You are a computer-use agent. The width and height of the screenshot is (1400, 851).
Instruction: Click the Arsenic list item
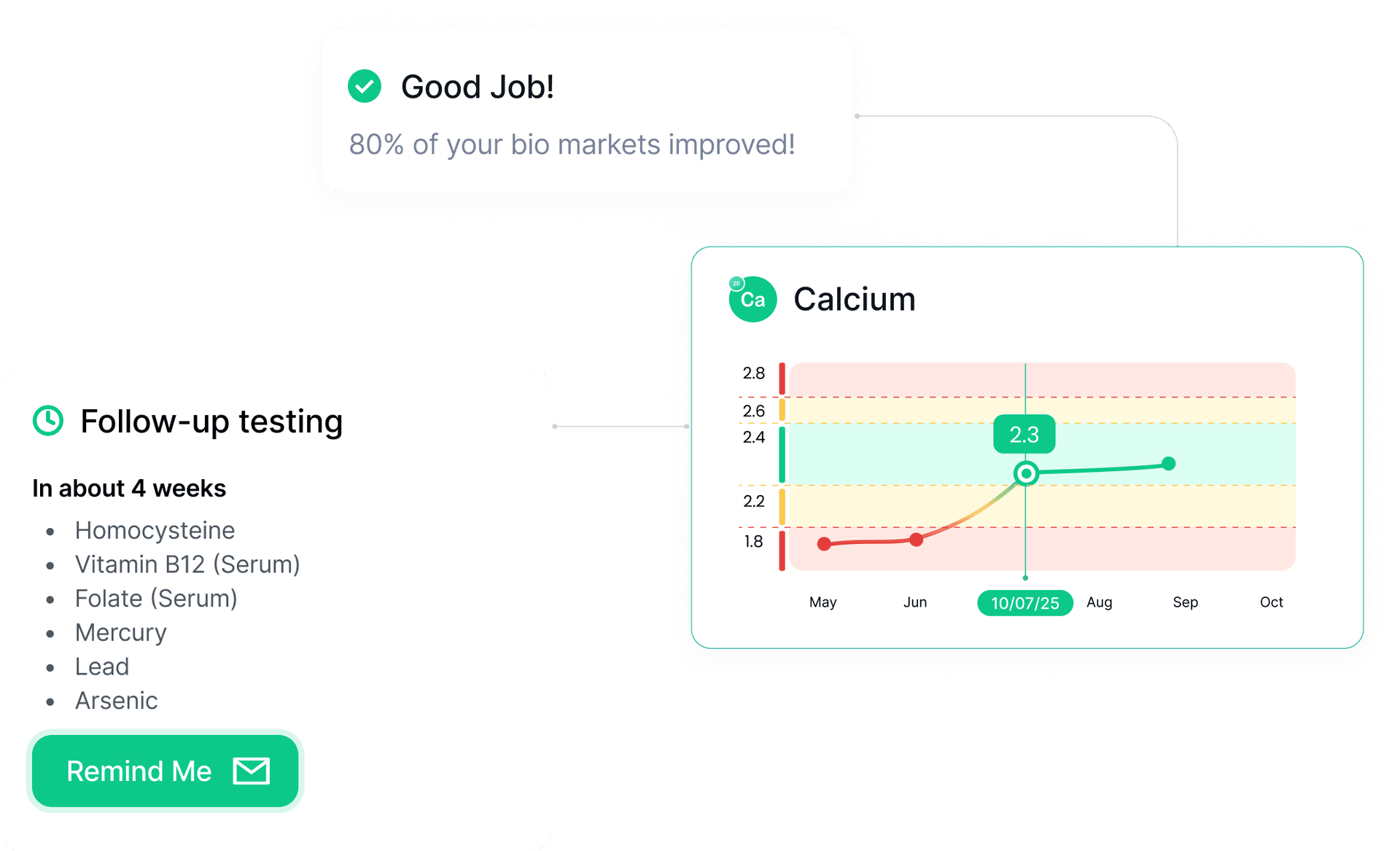[x=117, y=701]
